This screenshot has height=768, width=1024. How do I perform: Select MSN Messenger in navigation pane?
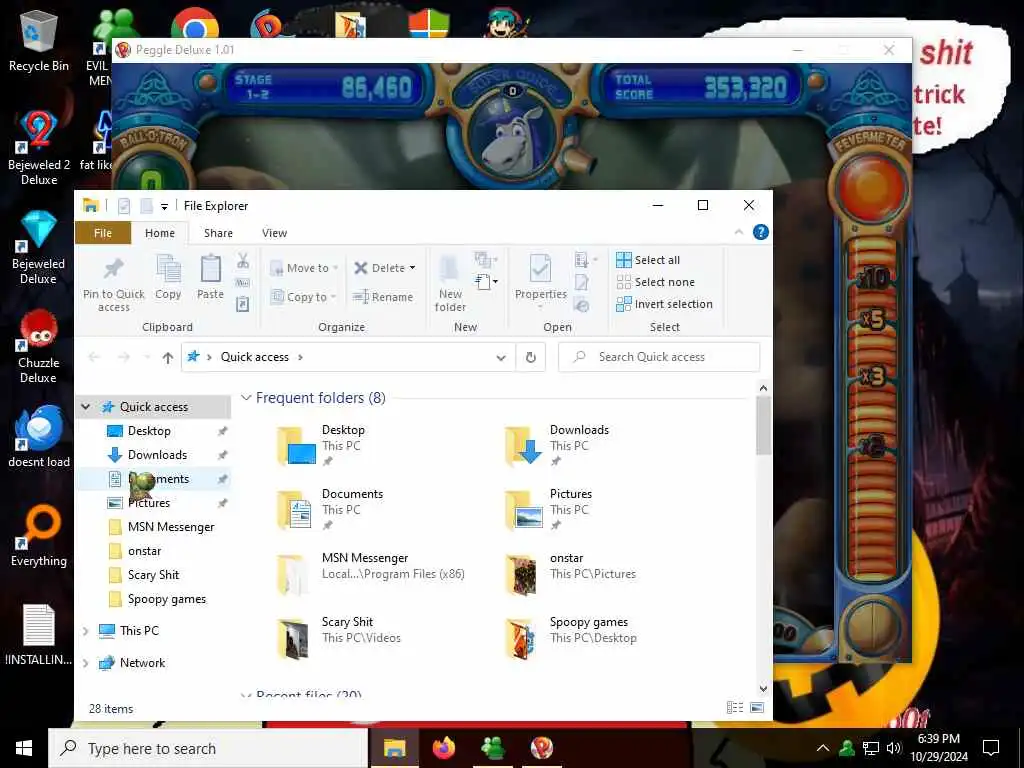pyautogui.click(x=171, y=527)
